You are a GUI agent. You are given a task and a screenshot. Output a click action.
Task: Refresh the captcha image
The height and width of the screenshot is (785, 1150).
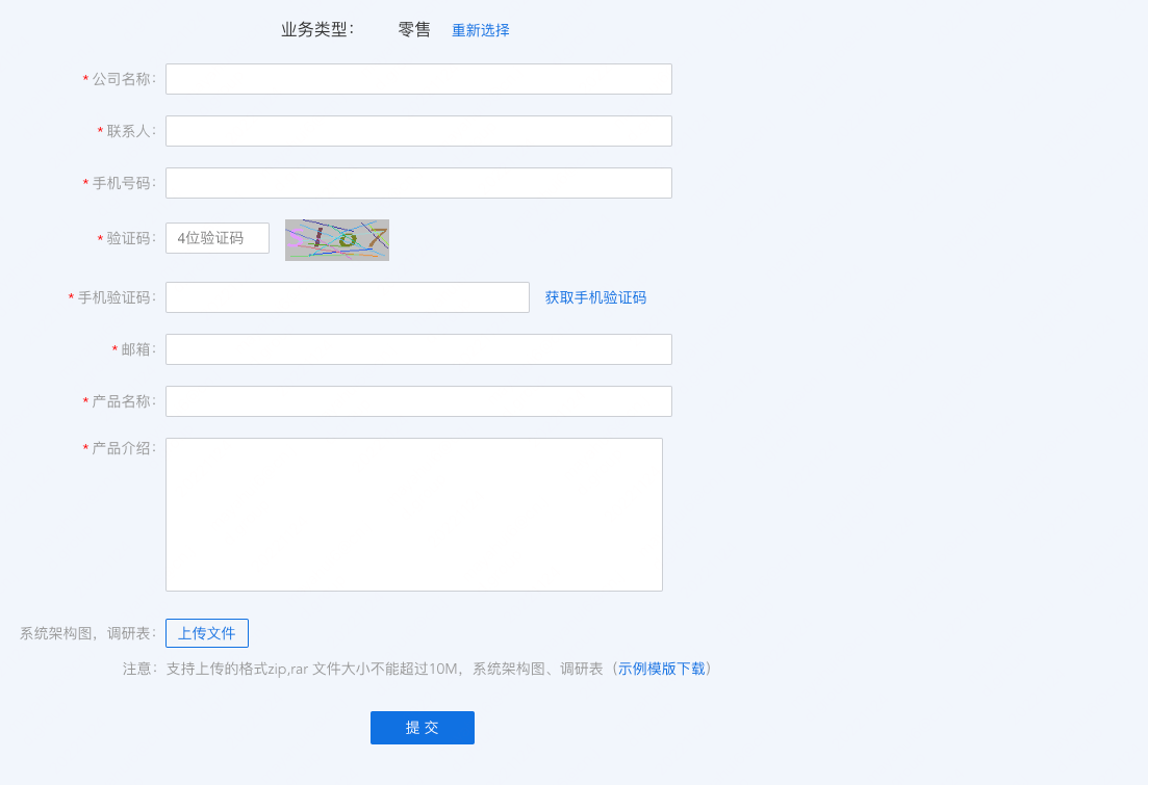click(336, 240)
